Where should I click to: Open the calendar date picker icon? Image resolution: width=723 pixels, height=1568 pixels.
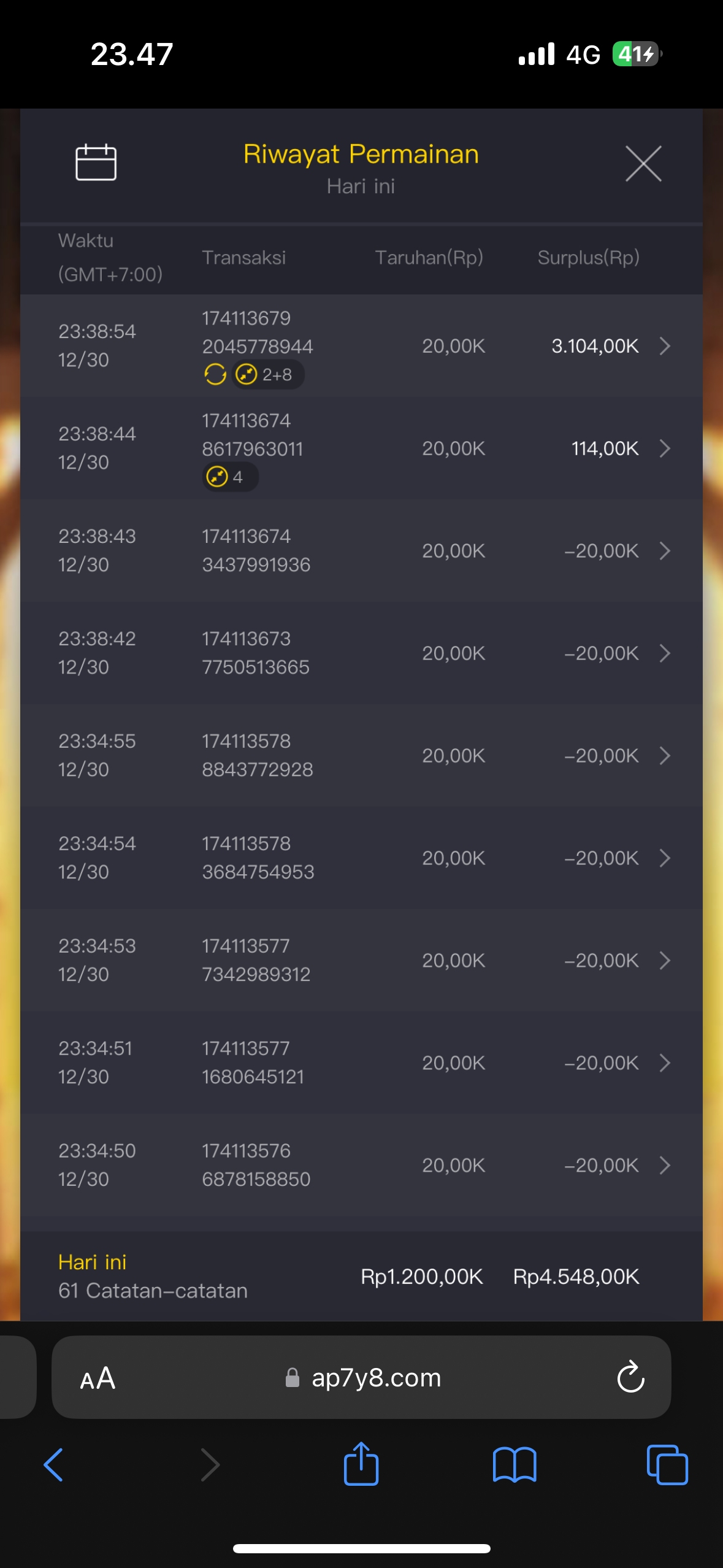click(96, 163)
